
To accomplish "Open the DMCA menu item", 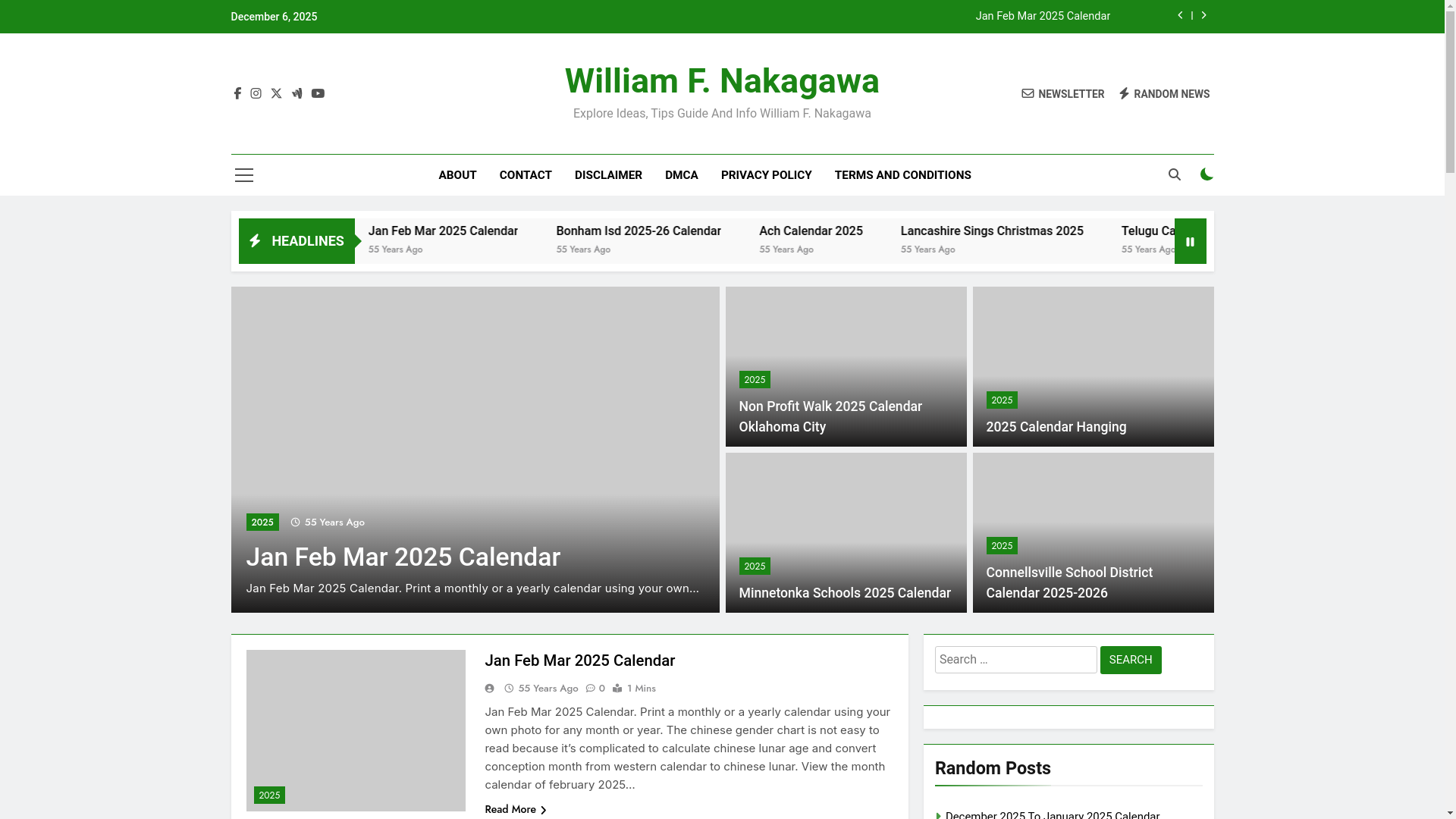I will point(682,175).
